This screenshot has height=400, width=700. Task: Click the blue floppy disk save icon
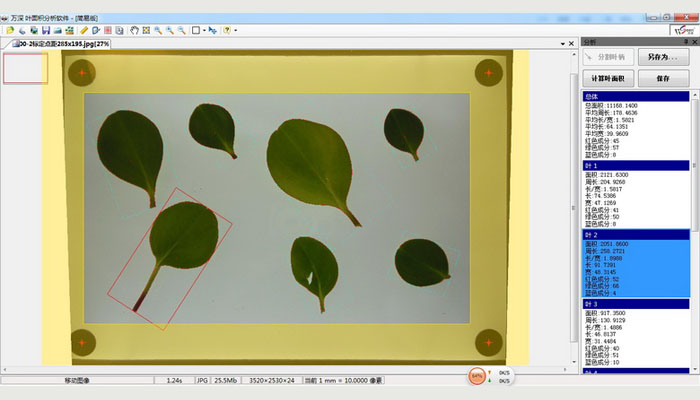47,30
